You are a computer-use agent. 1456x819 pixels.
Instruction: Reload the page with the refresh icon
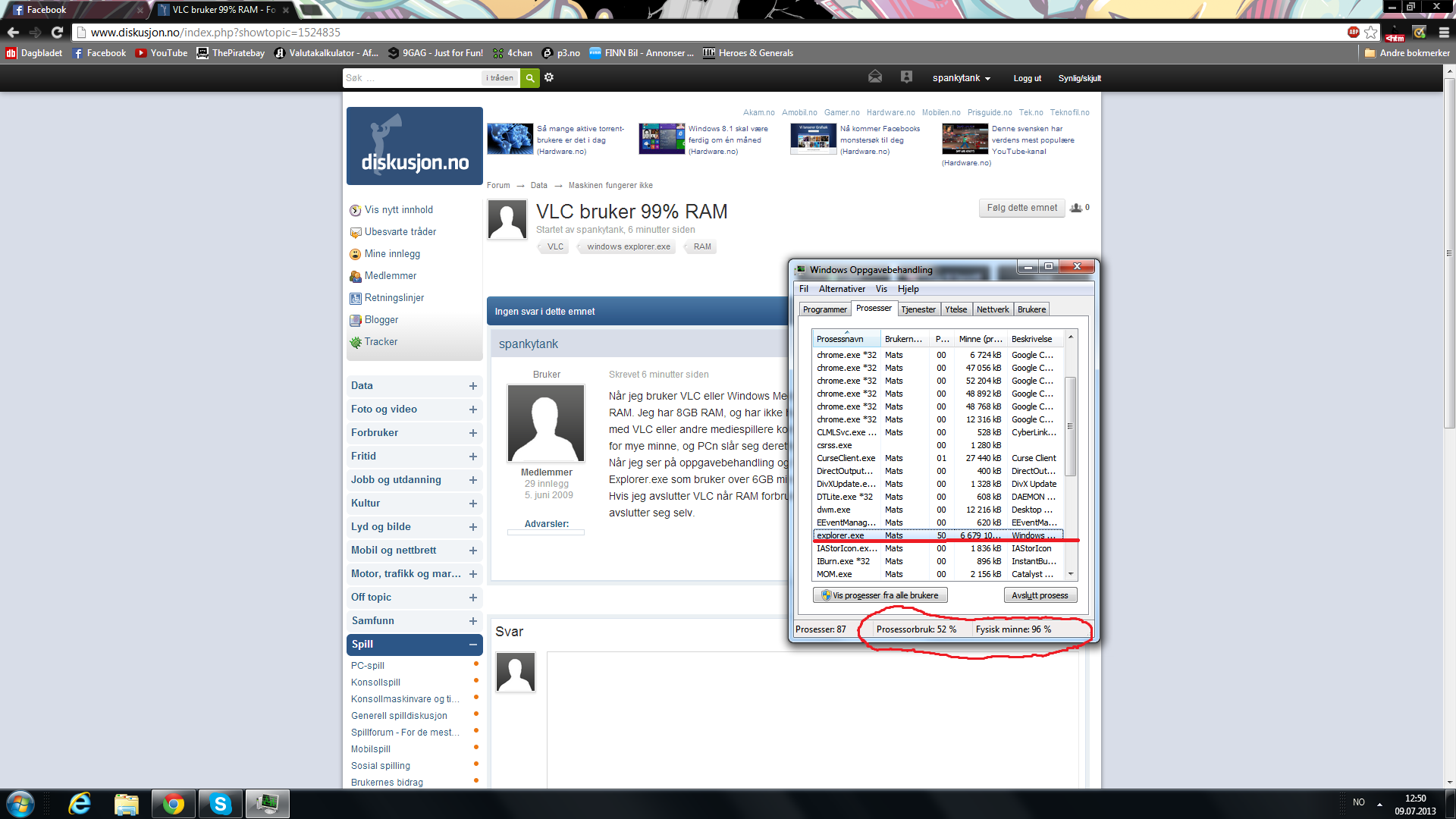(x=57, y=33)
